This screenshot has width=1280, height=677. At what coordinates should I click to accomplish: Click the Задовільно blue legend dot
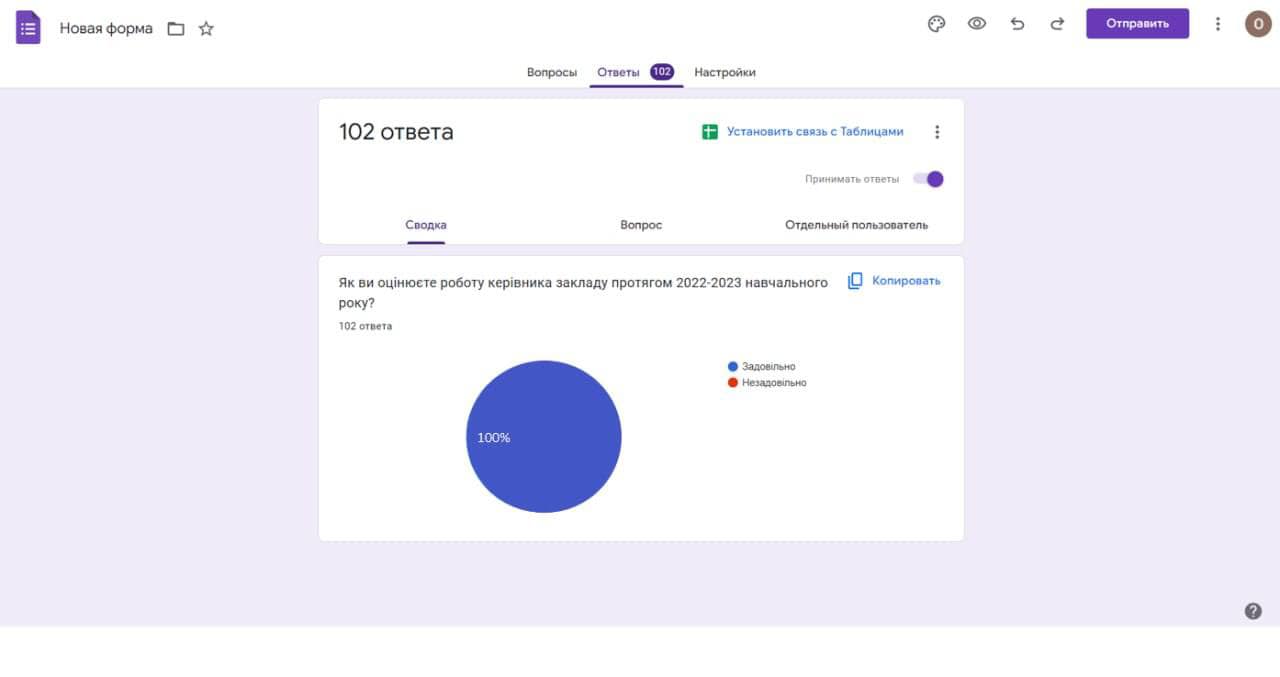[733, 367]
